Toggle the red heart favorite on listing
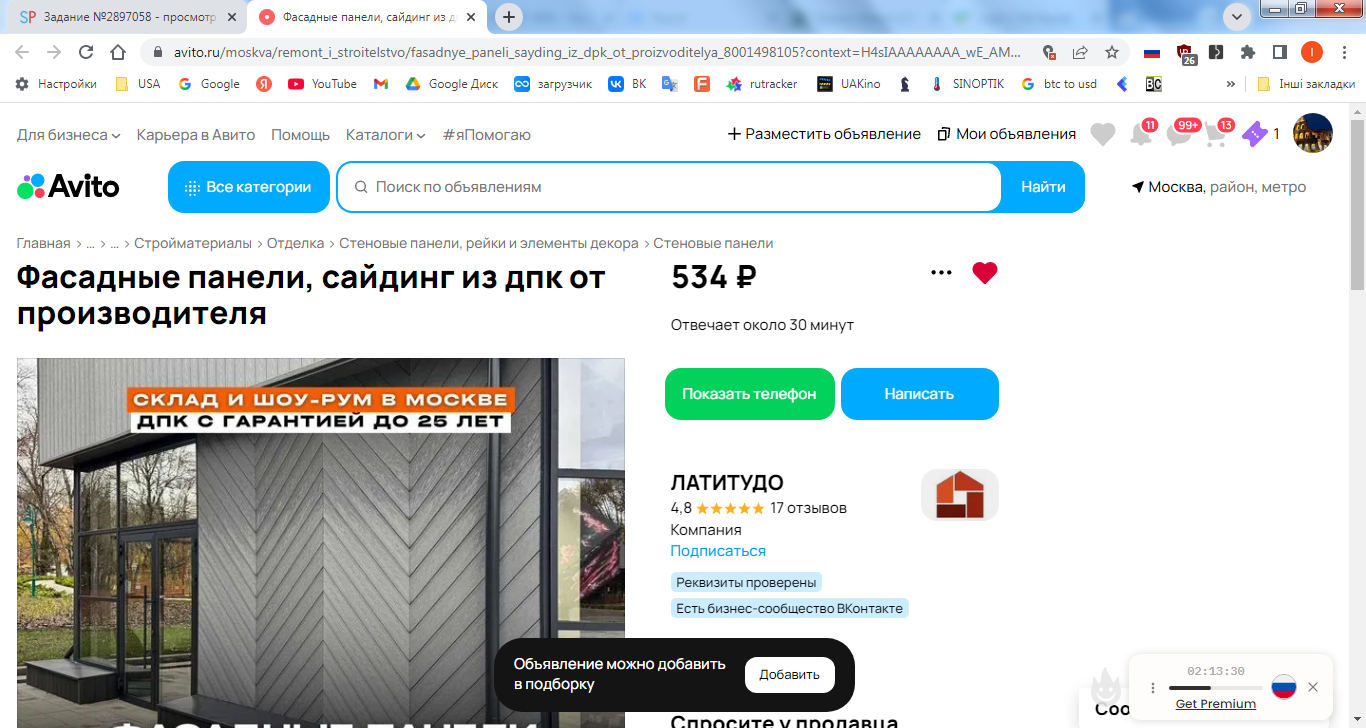 (x=985, y=273)
